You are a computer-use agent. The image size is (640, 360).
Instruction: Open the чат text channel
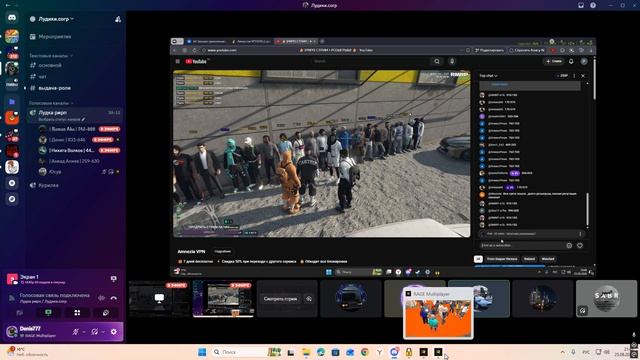42,76
